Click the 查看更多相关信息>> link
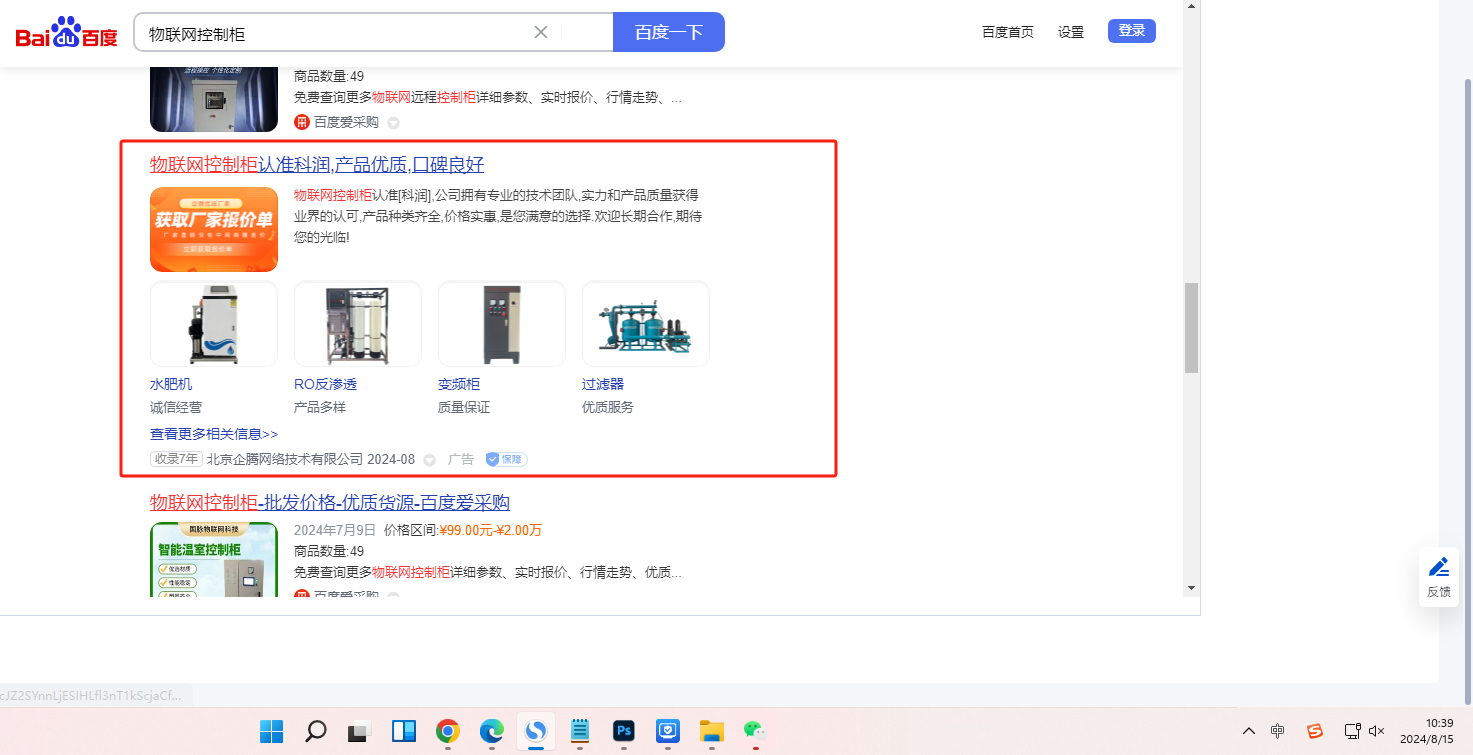Image resolution: width=1473 pixels, height=755 pixels. coord(214,434)
